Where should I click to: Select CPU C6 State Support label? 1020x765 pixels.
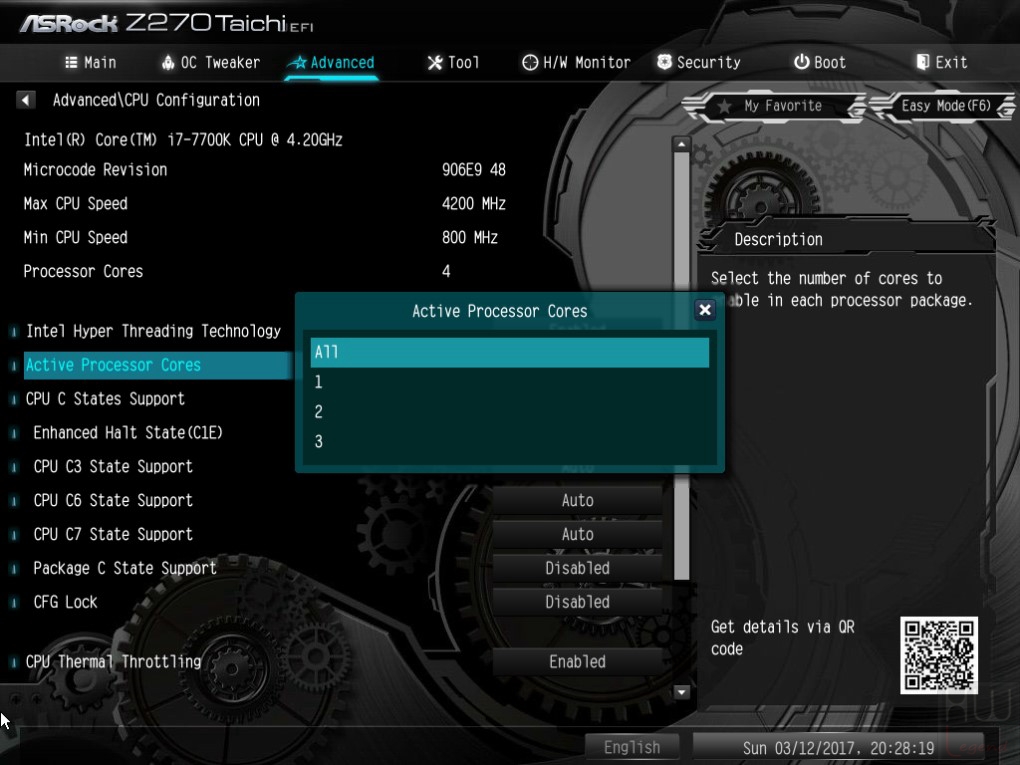click(113, 500)
